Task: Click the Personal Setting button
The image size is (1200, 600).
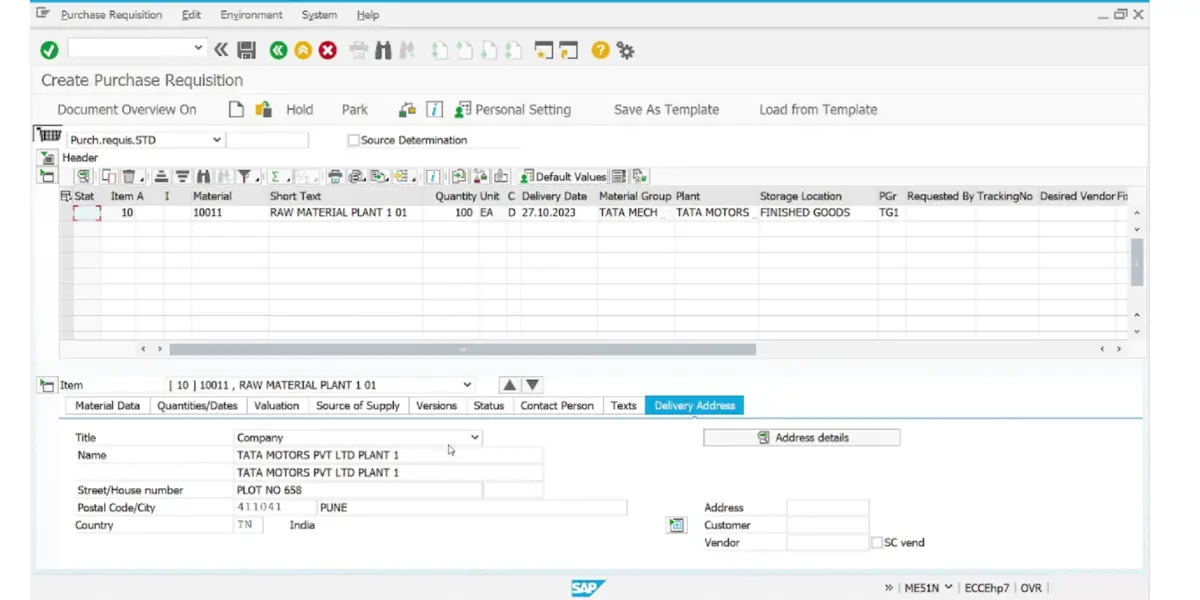Action: pos(513,110)
